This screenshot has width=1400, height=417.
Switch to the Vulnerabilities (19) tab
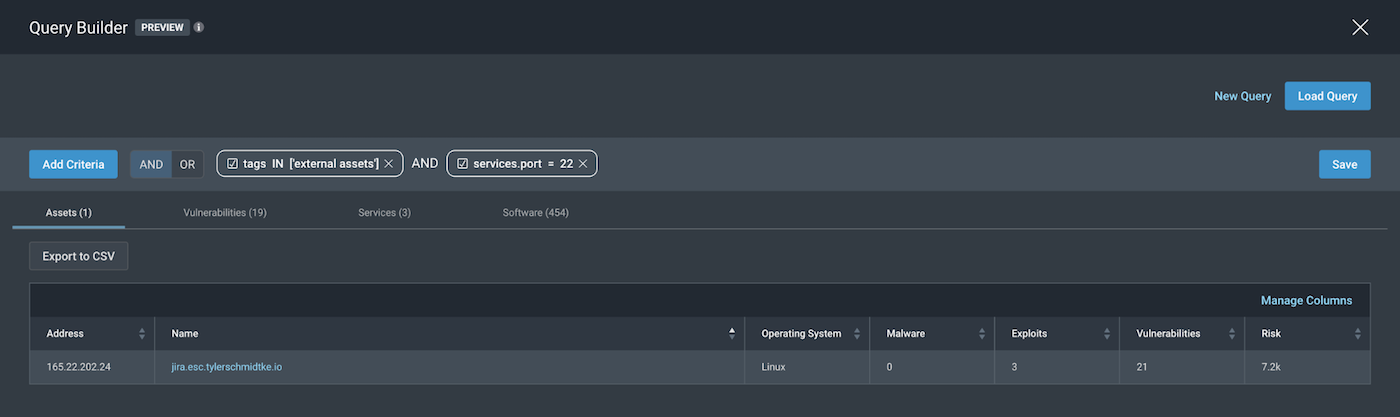click(225, 213)
